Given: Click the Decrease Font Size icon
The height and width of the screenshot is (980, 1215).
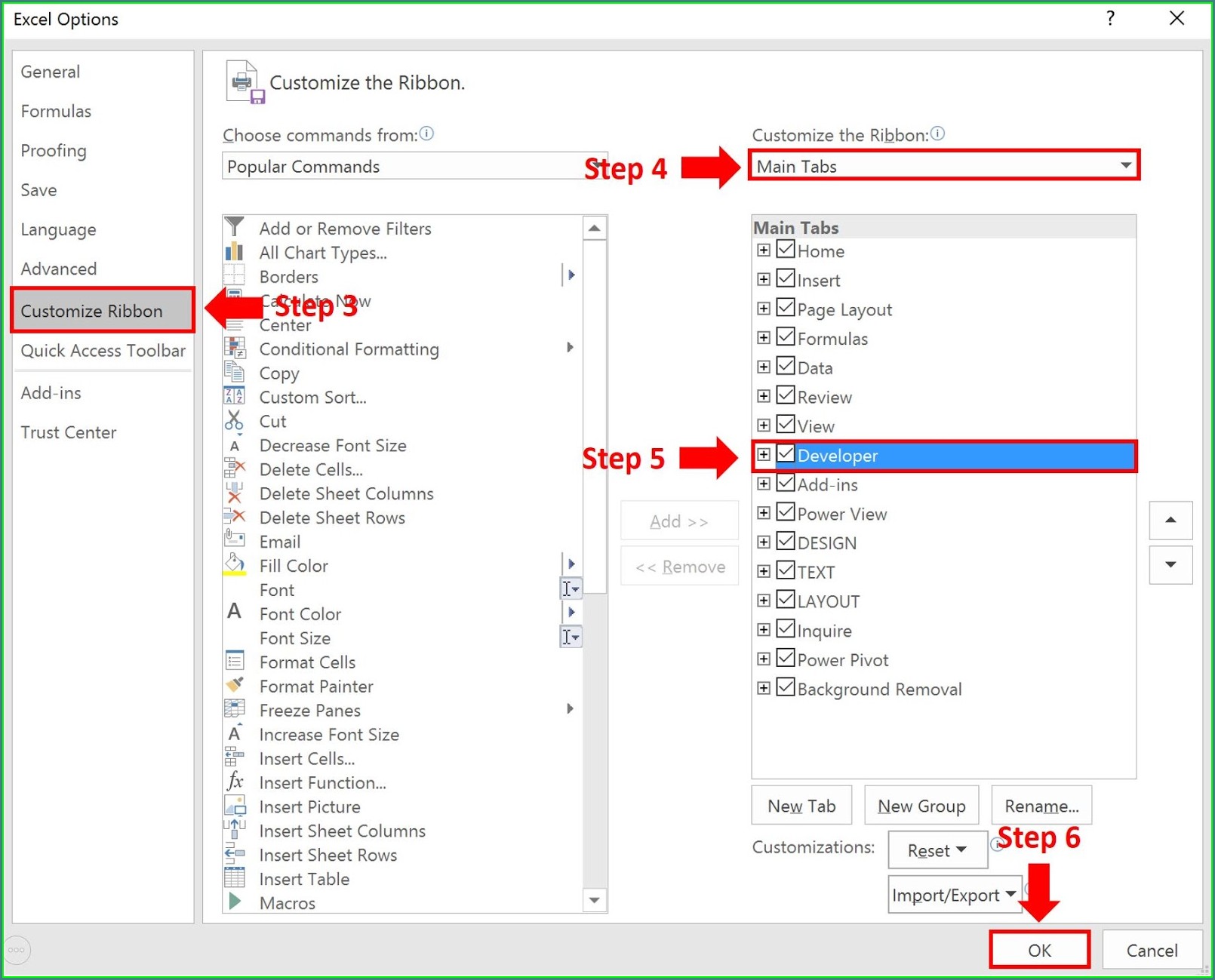Looking at the screenshot, I should [235, 445].
